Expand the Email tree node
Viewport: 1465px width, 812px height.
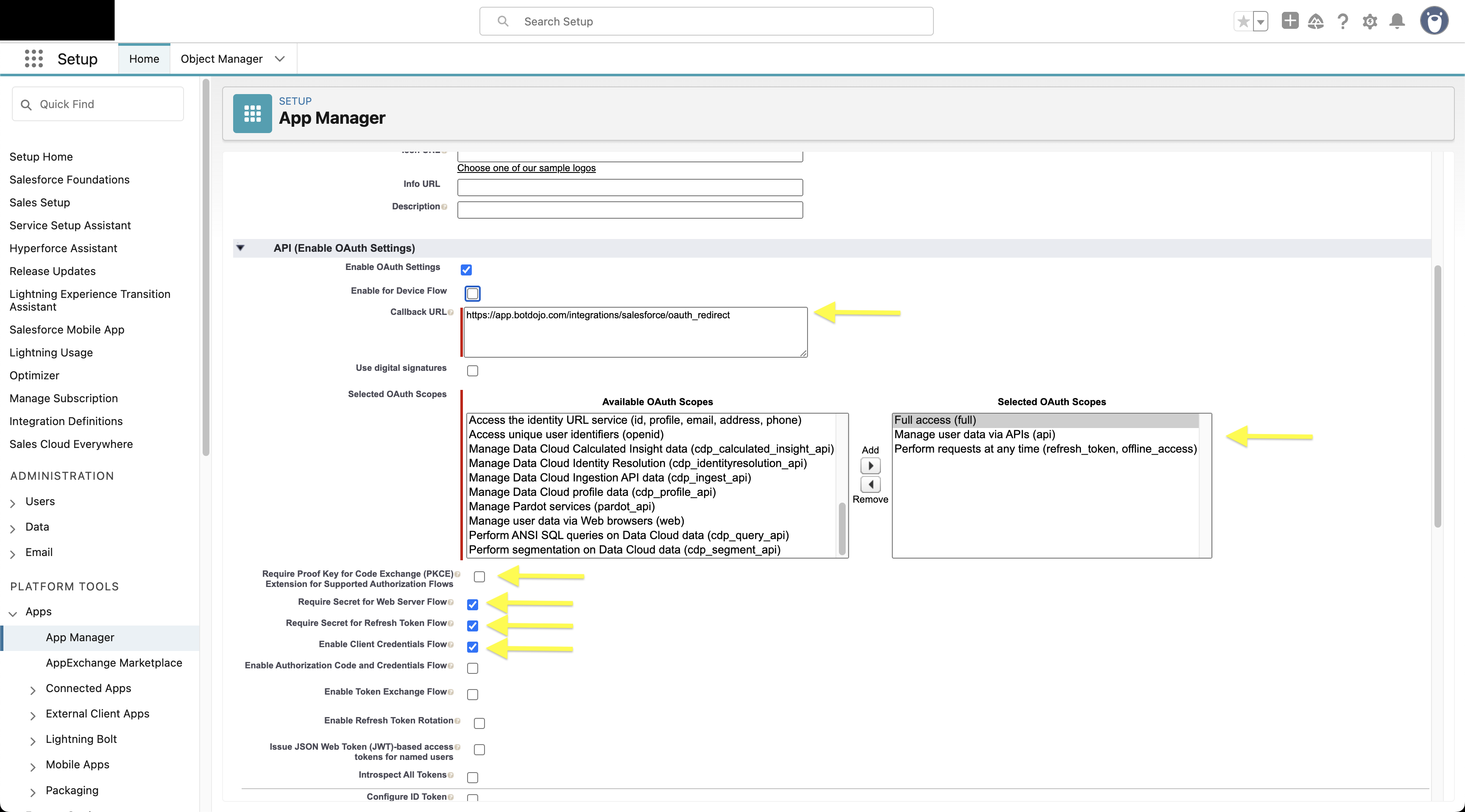(13, 554)
